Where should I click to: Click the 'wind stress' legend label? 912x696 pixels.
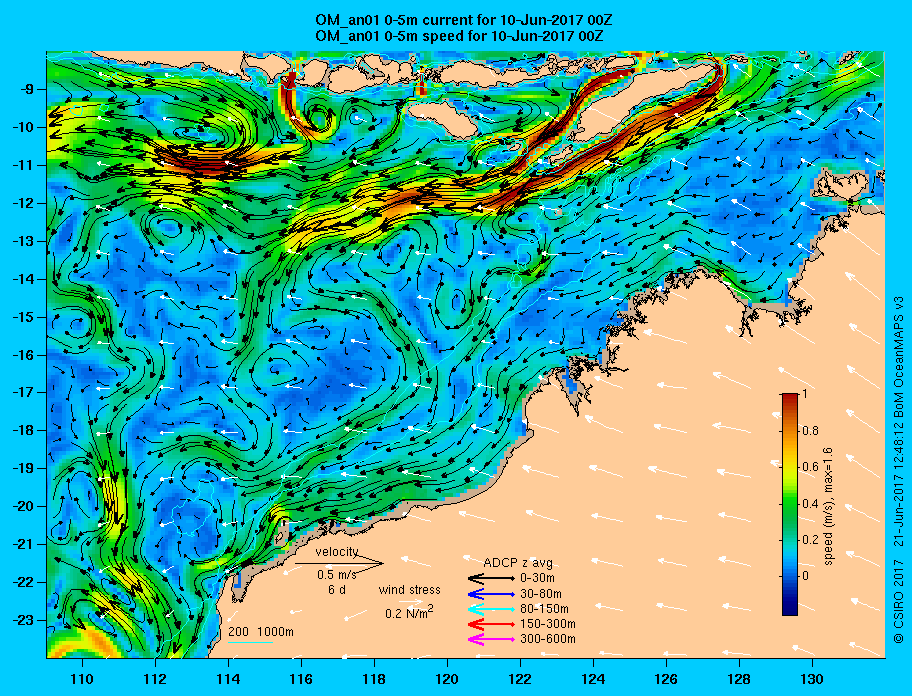coord(409,590)
